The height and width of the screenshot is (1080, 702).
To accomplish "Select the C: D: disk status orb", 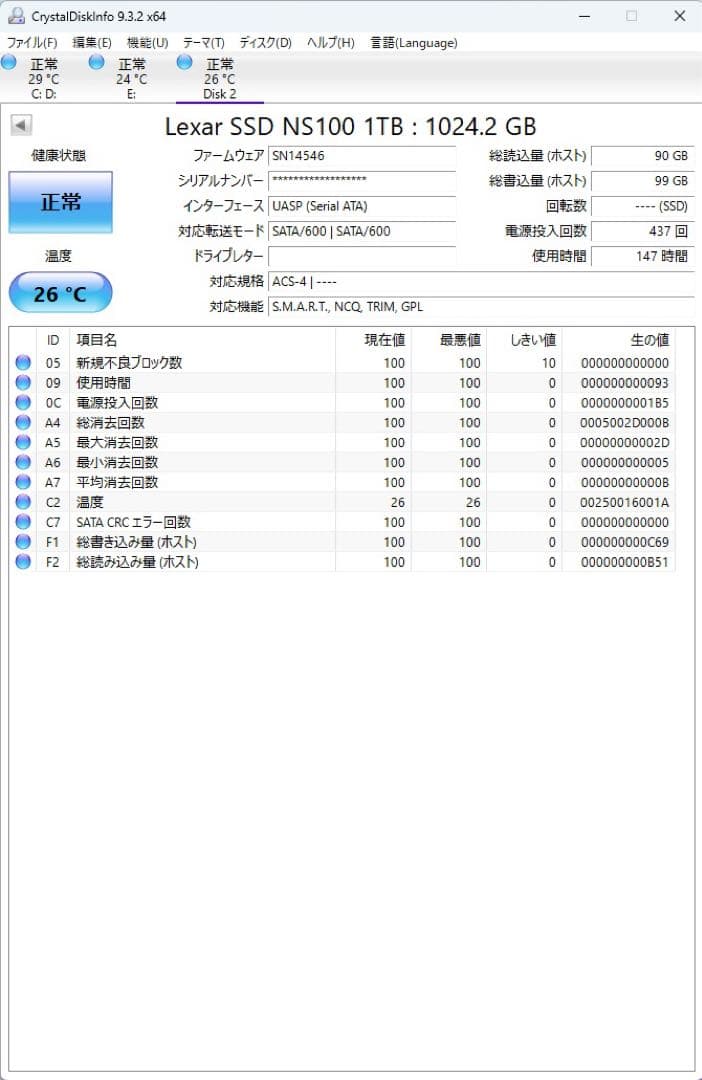I will [x=9, y=63].
